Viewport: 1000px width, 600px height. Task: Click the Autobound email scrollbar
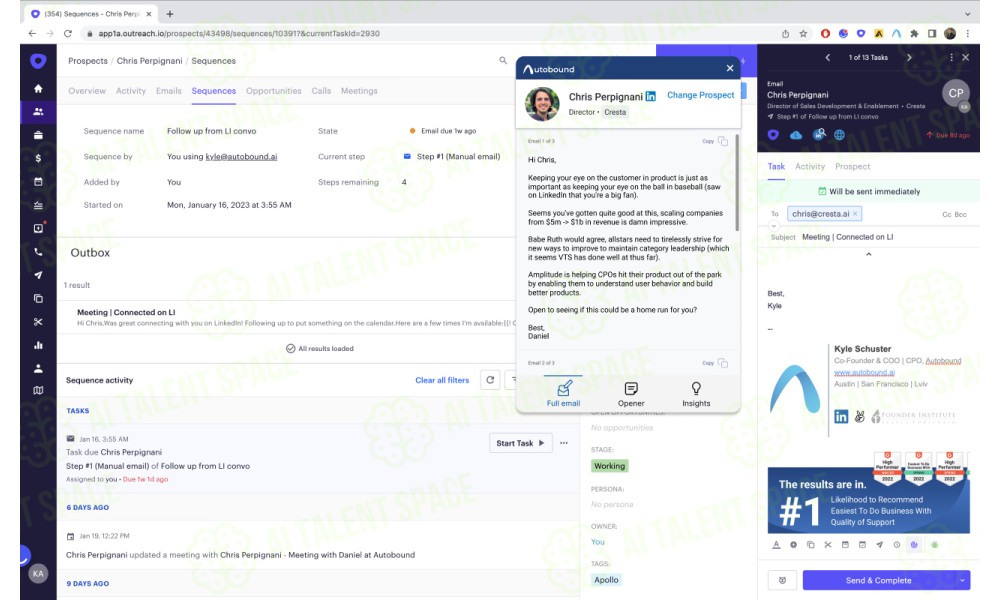(737, 182)
